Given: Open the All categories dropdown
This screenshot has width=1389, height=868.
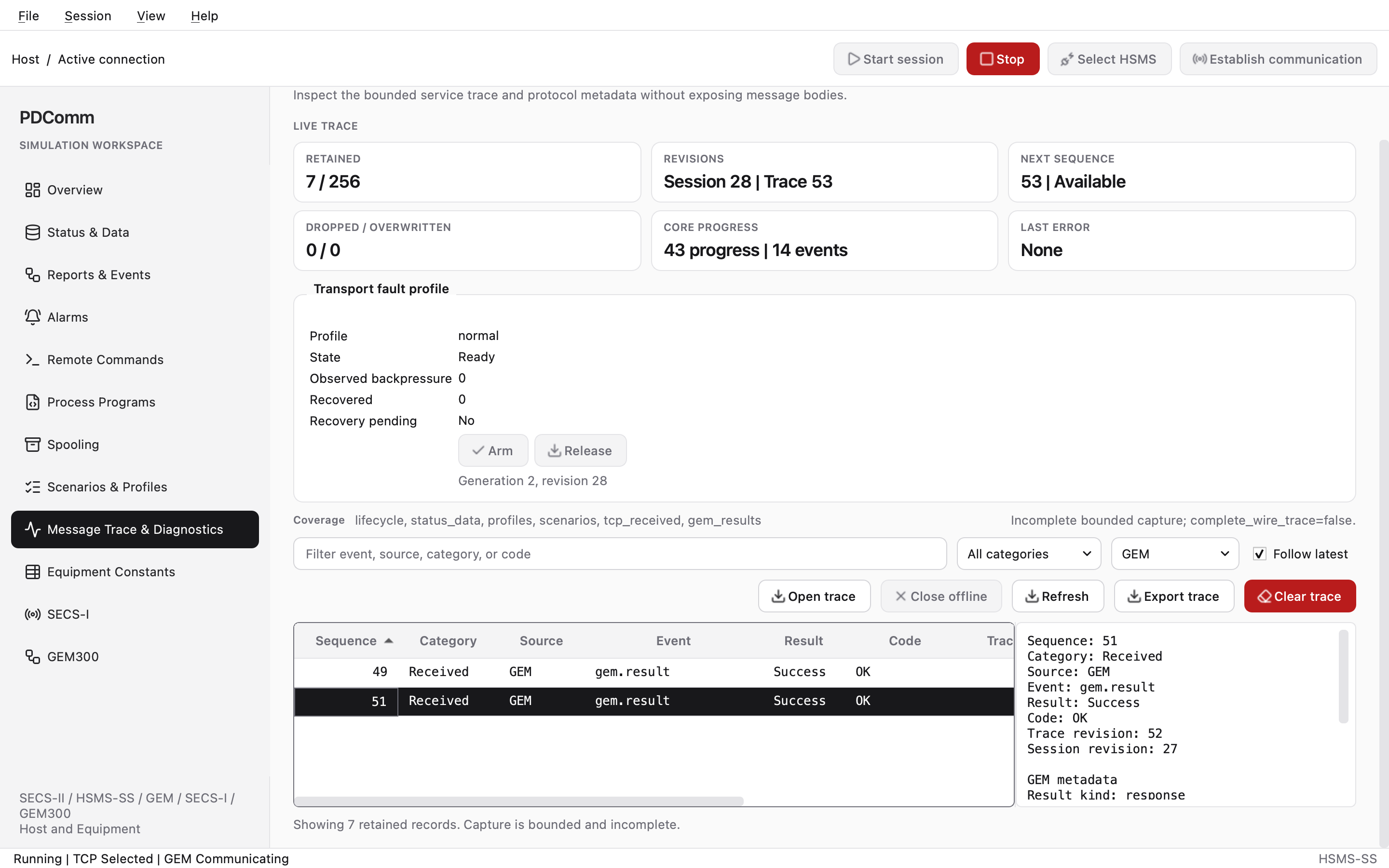Looking at the screenshot, I should tap(1029, 554).
